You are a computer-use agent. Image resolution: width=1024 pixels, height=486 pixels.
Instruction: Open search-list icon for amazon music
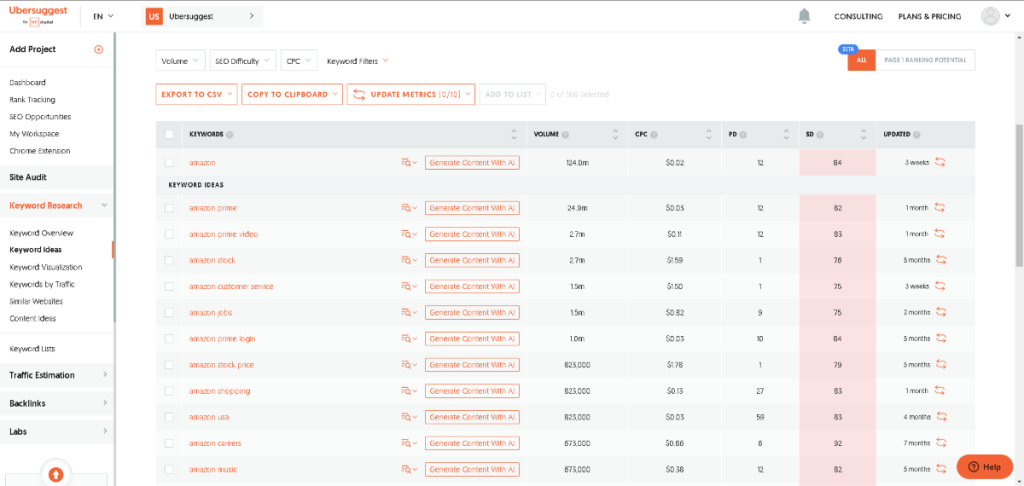(x=409, y=469)
